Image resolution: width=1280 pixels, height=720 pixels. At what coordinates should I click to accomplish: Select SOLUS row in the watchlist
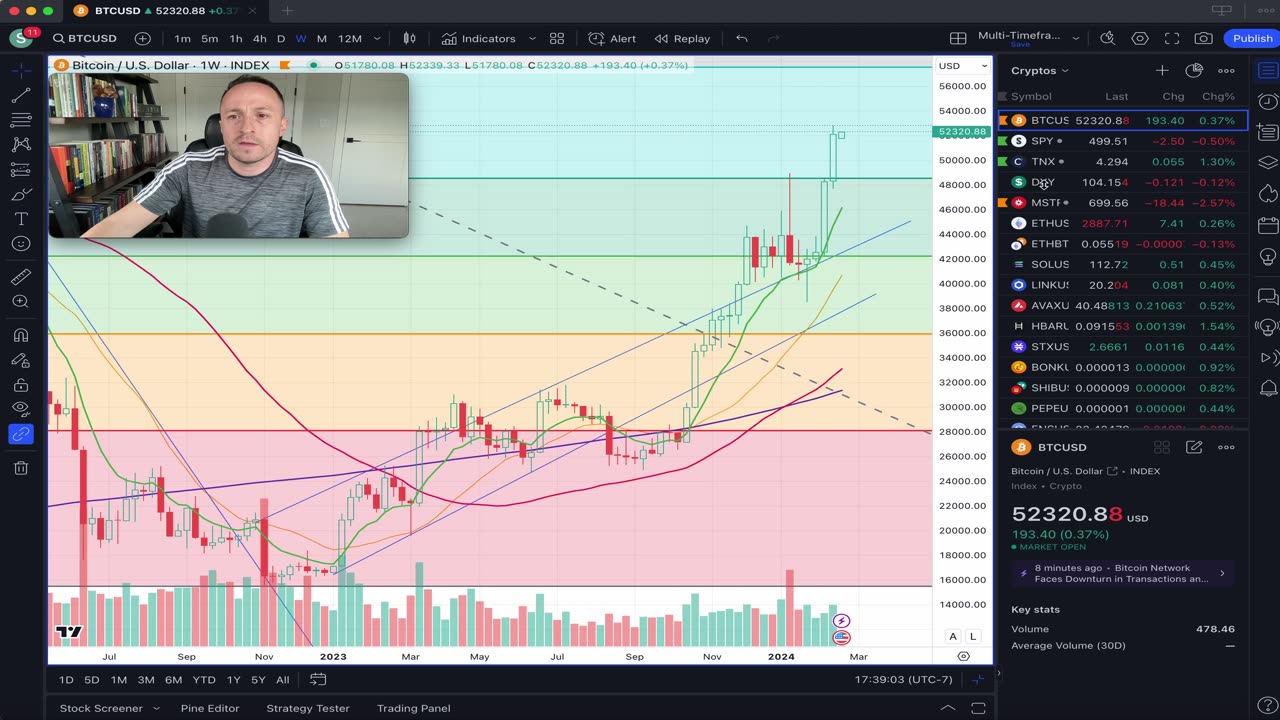(1123, 264)
